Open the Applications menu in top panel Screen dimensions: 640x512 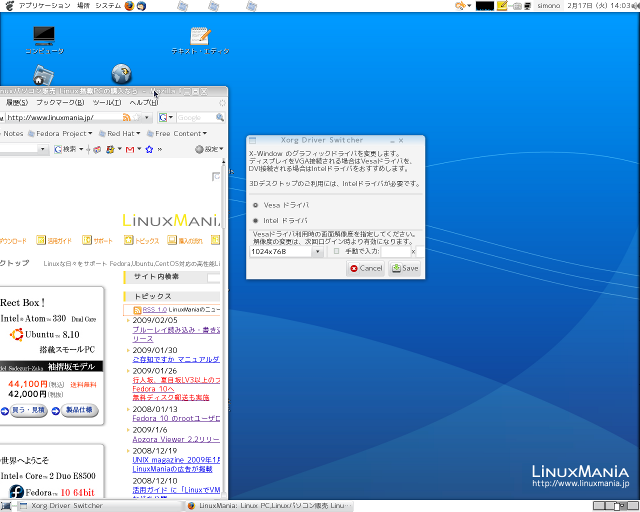[43, 6]
